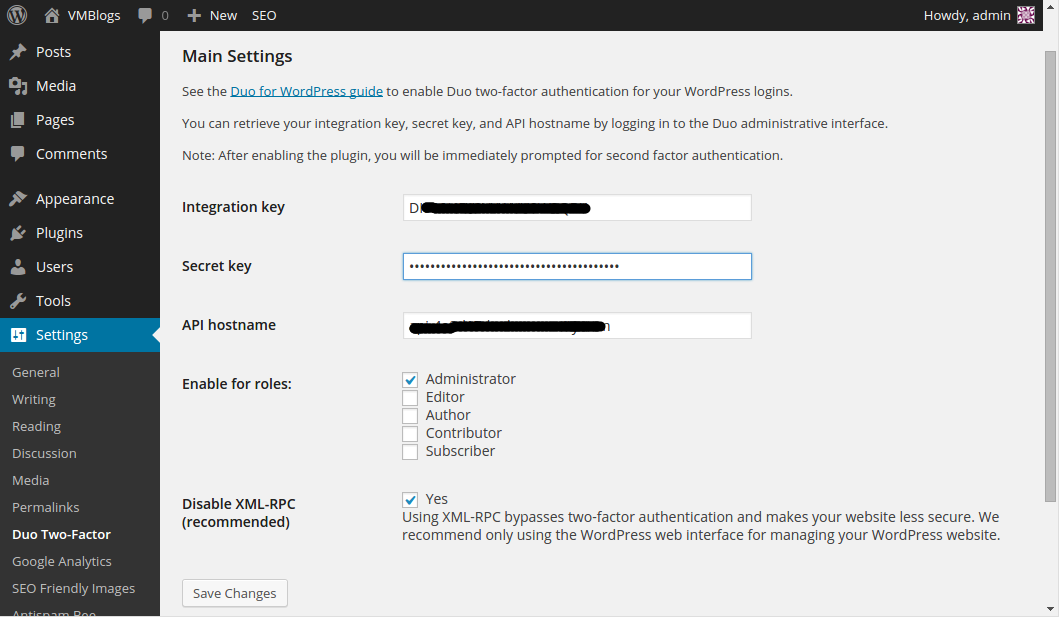Toggle the Disable XML-RPC Yes checkbox

point(410,500)
